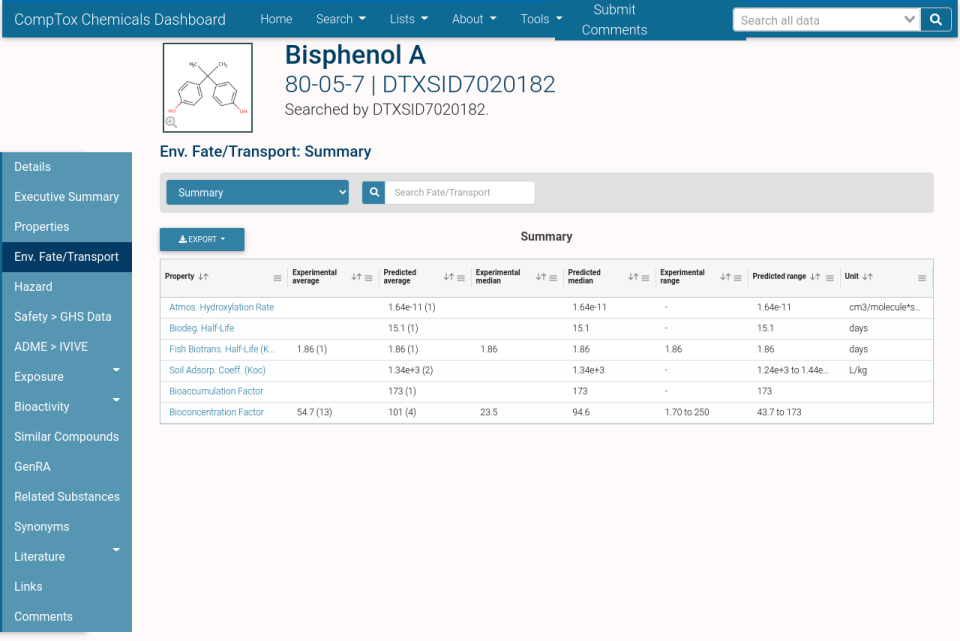Open Predicted range column menu icon
The image size is (960, 641).
click(x=830, y=278)
